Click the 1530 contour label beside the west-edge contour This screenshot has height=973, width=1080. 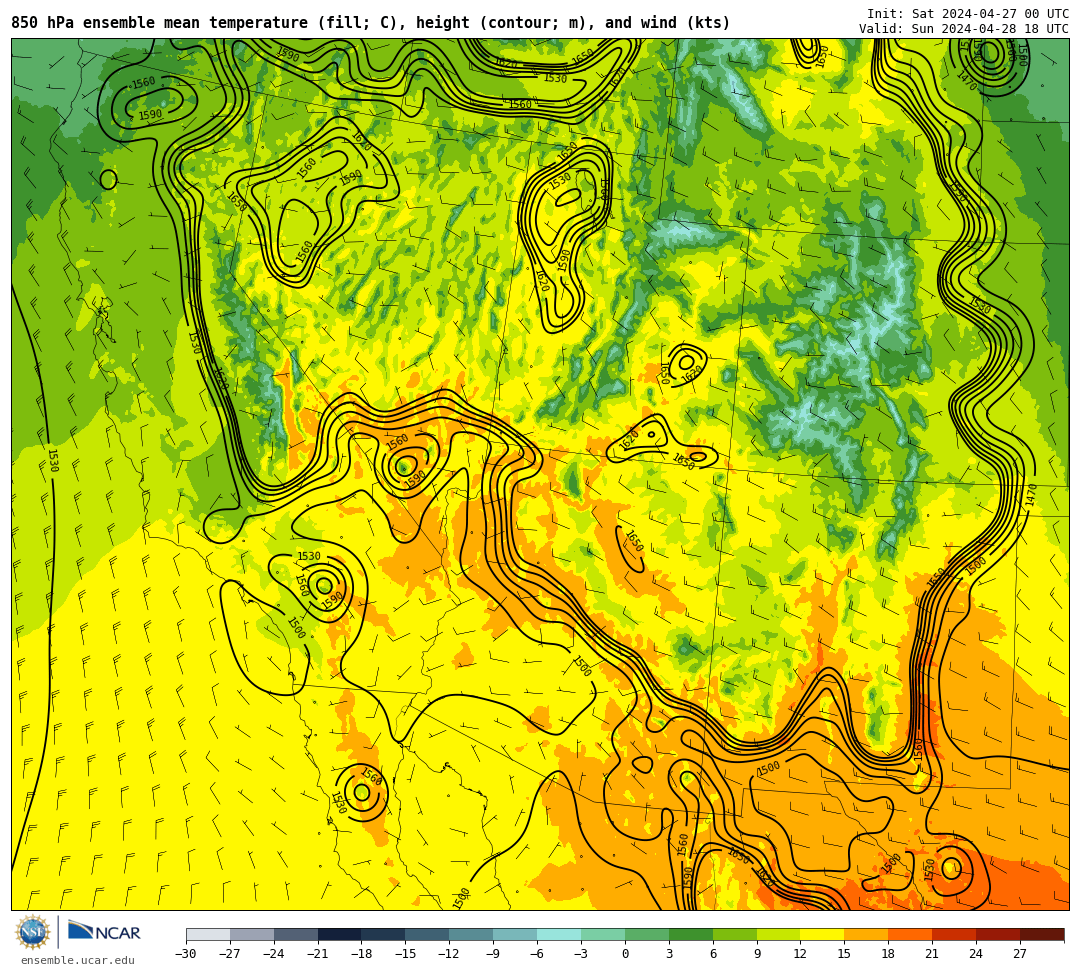click(53, 460)
